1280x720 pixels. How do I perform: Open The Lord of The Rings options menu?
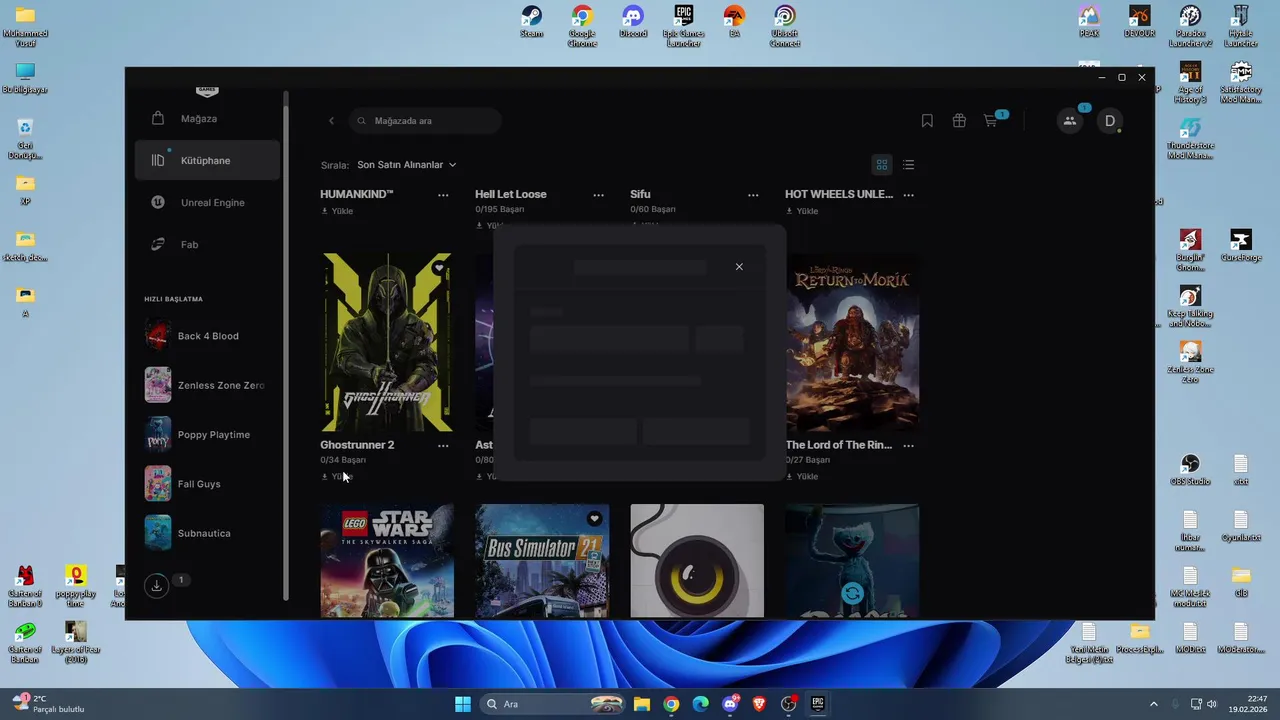tap(908, 446)
